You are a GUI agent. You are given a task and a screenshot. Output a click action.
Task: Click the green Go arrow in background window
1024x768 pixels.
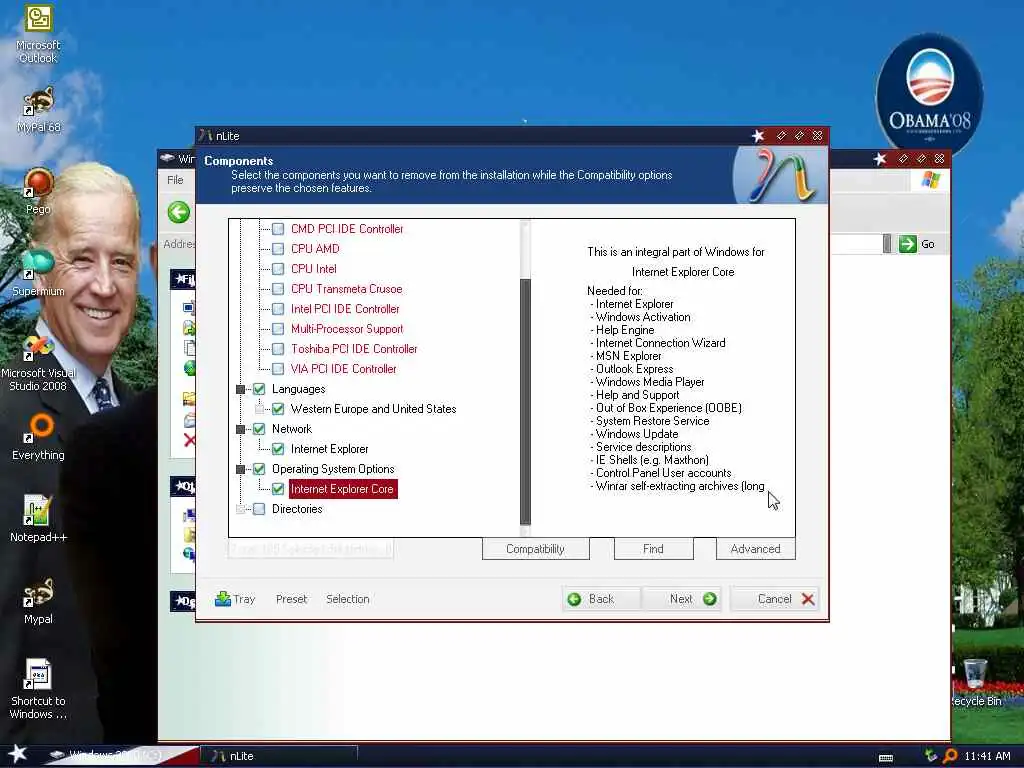pyautogui.click(x=907, y=244)
